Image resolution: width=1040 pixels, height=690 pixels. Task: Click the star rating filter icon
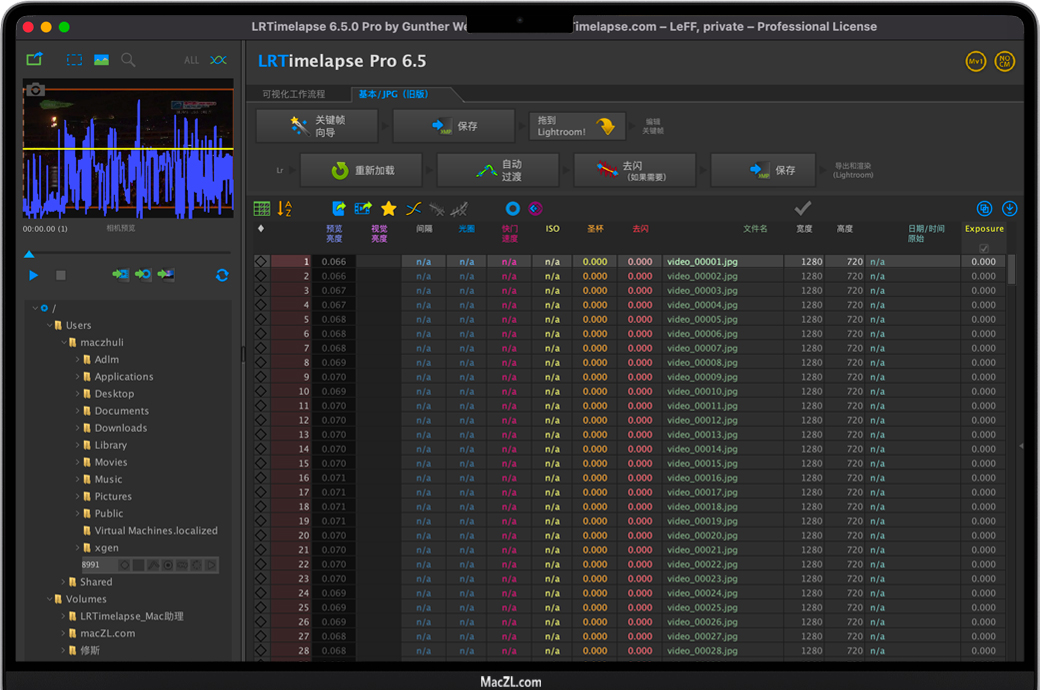(x=388, y=209)
